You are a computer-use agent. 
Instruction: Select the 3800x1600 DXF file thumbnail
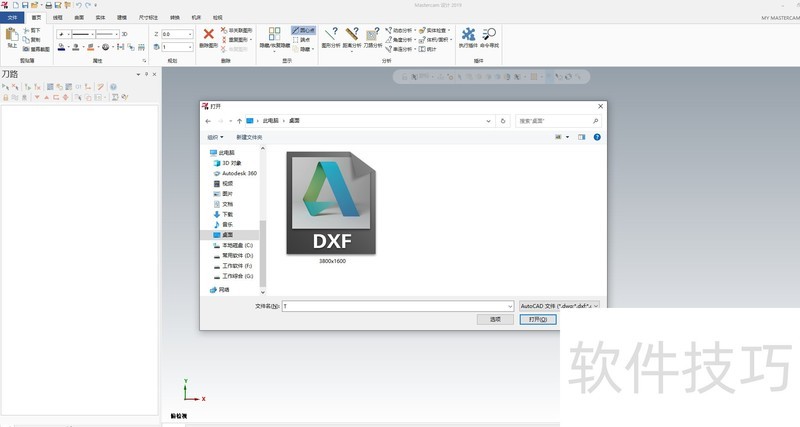tap(331, 203)
